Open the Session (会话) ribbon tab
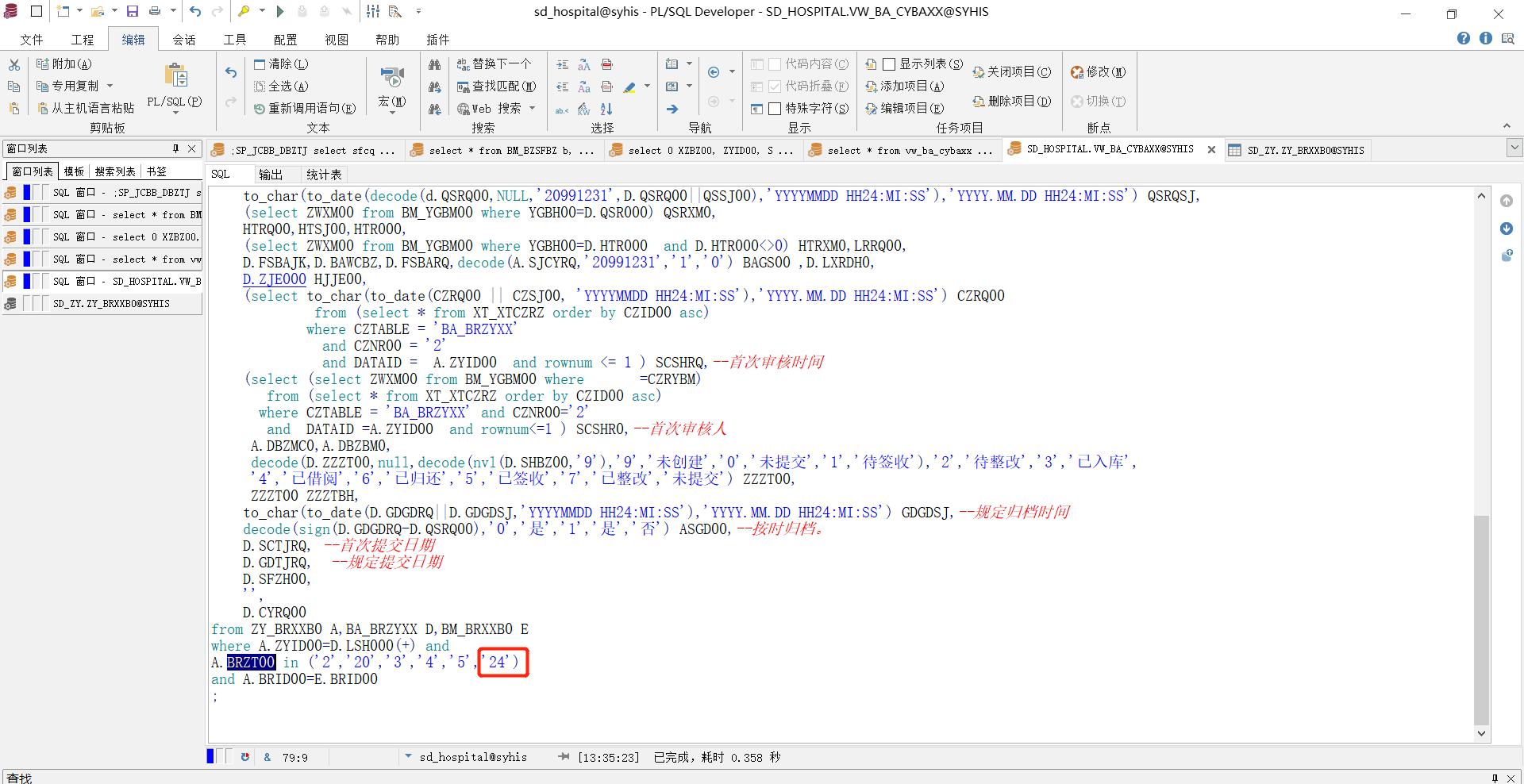This screenshot has height=784, width=1524. pos(184,40)
